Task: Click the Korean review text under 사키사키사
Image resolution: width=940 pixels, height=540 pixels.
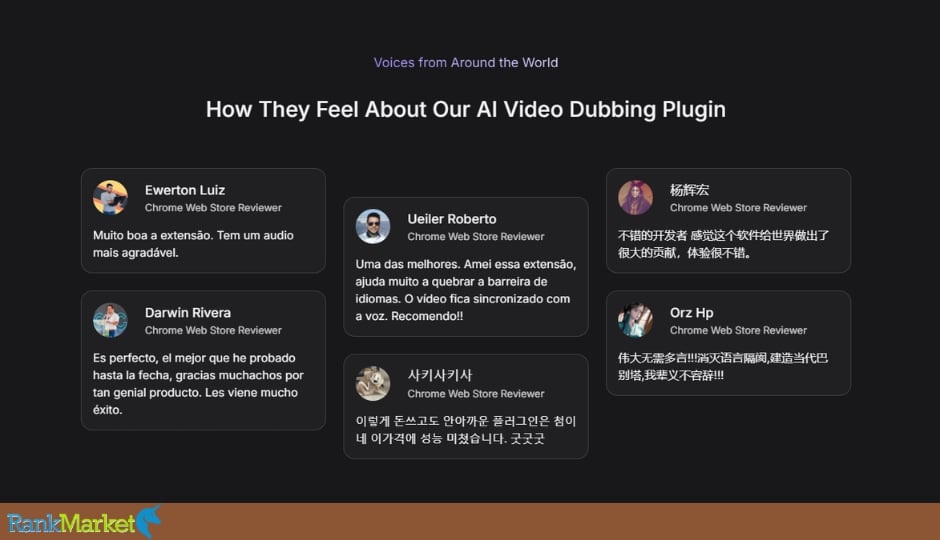Action: click(x=466, y=430)
